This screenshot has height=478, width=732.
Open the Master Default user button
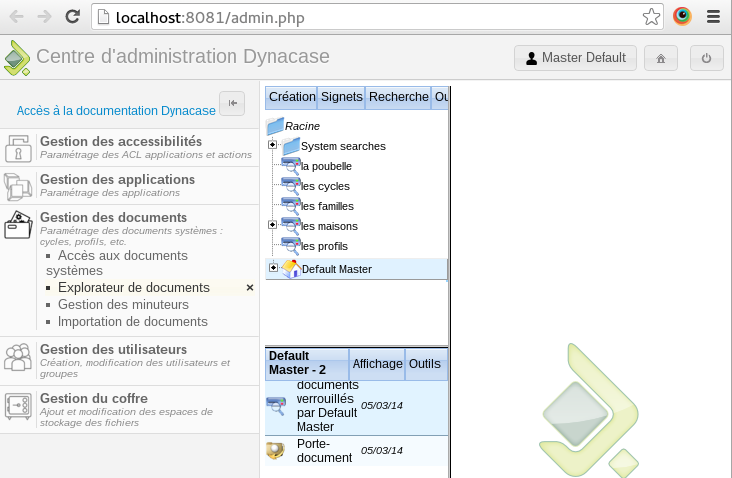[x=575, y=58]
